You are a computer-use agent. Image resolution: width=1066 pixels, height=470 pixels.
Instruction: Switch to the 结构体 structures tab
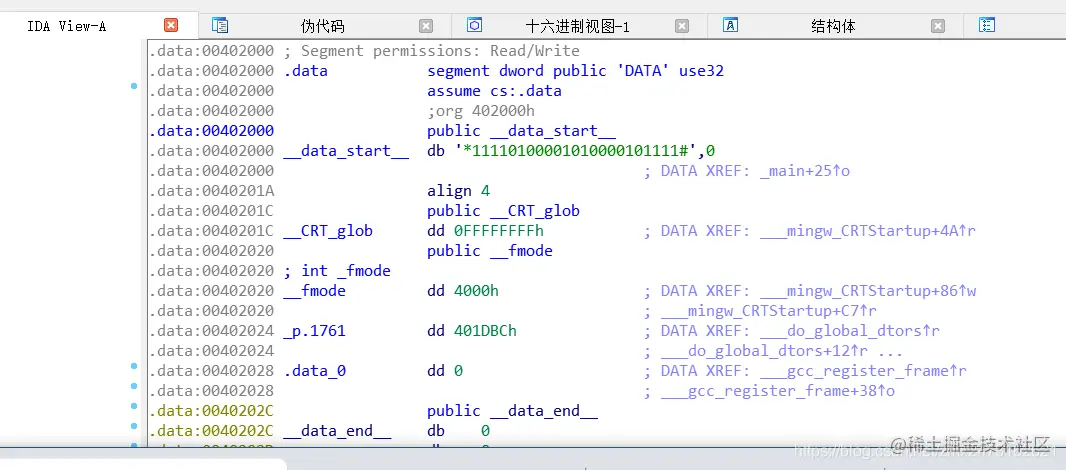[x=833, y=27]
